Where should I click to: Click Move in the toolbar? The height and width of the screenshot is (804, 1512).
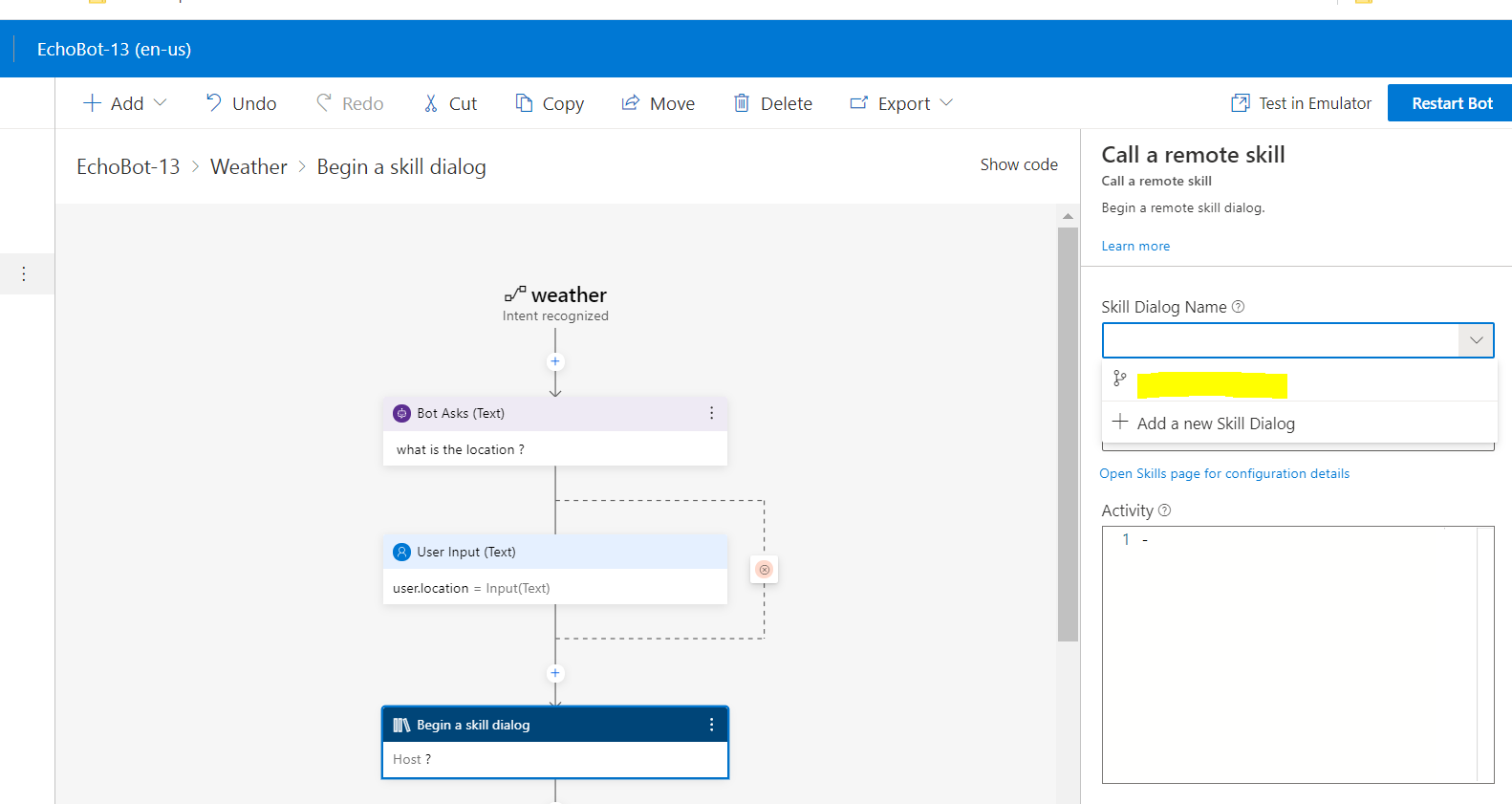658,103
